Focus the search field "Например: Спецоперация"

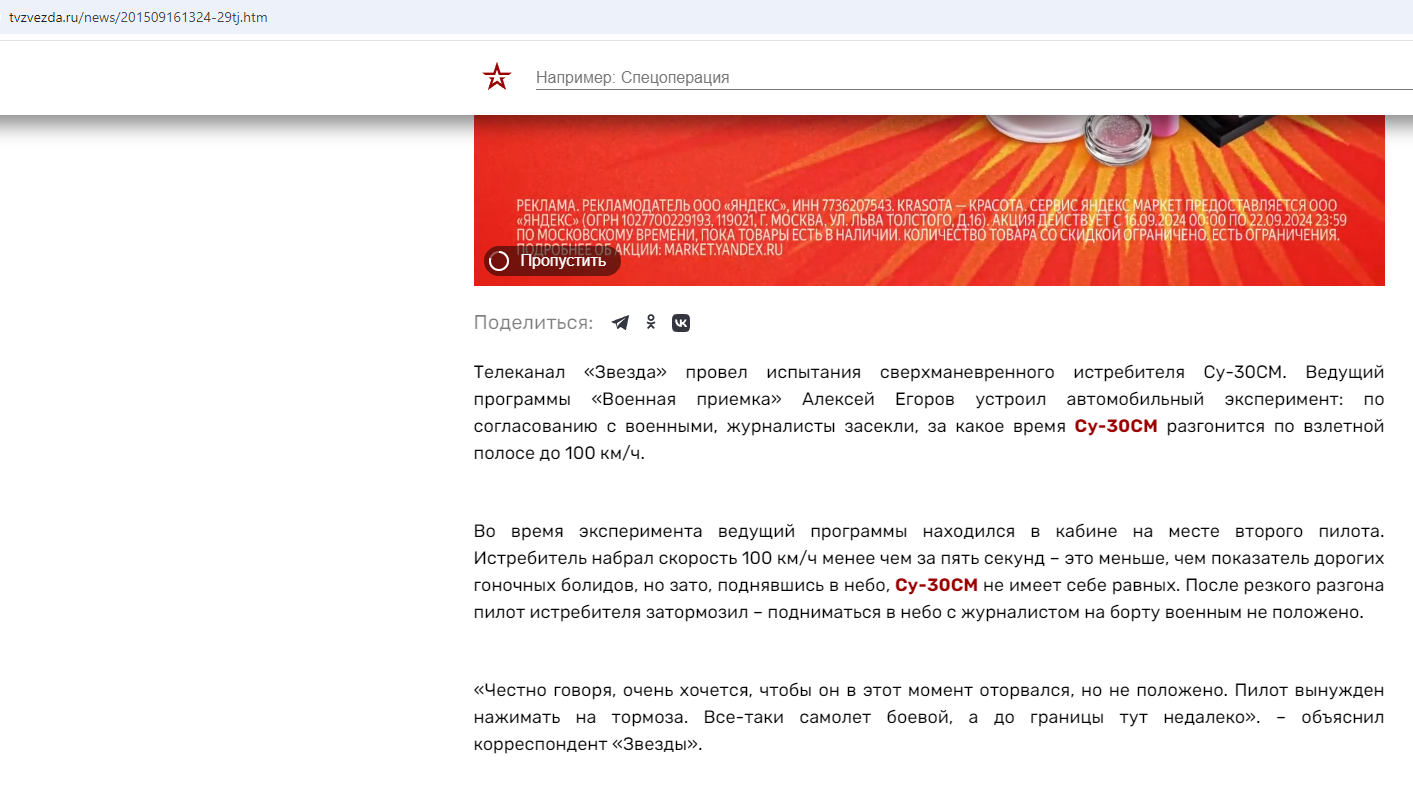point(974,77)
